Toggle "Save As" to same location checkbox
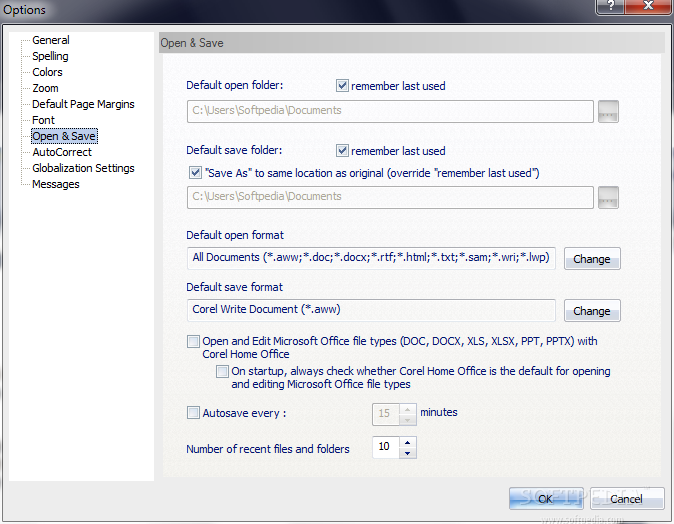The image size is (674, 524). pyautogui.click(x=195, y=173)
